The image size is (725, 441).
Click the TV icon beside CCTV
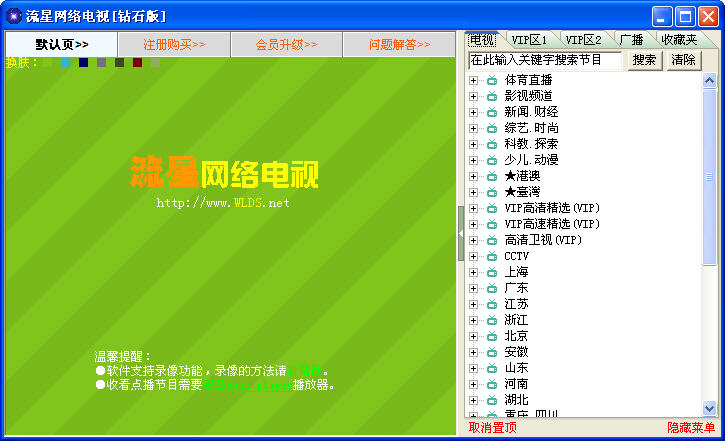click(x=491, y=256)
